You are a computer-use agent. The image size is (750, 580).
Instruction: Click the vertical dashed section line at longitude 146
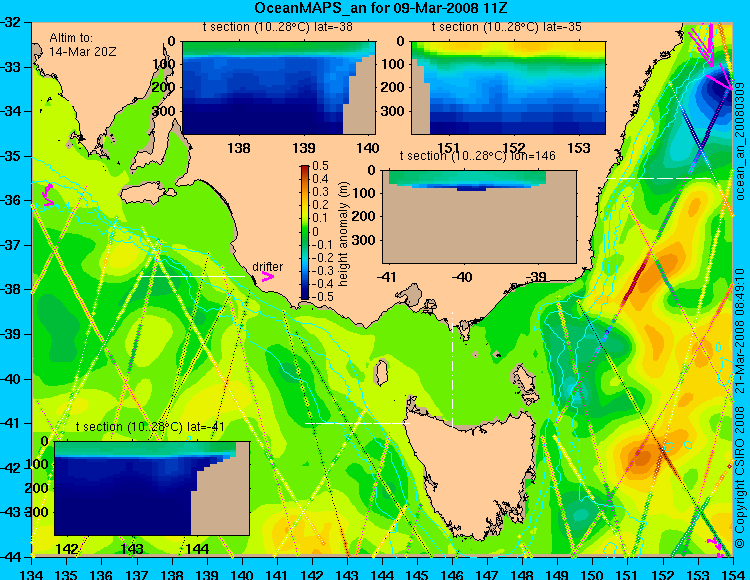point(452,369)
